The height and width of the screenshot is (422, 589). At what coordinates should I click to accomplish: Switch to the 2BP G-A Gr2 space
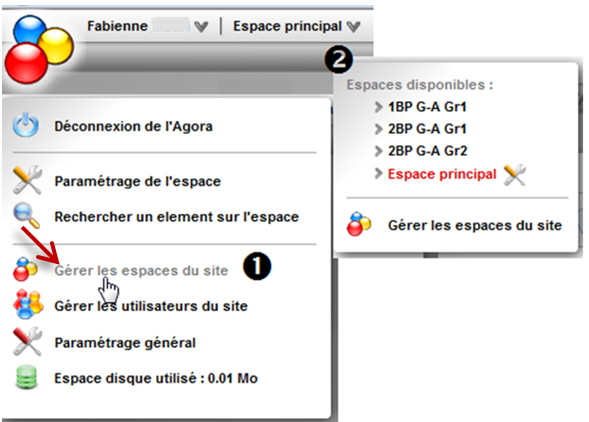427,151
